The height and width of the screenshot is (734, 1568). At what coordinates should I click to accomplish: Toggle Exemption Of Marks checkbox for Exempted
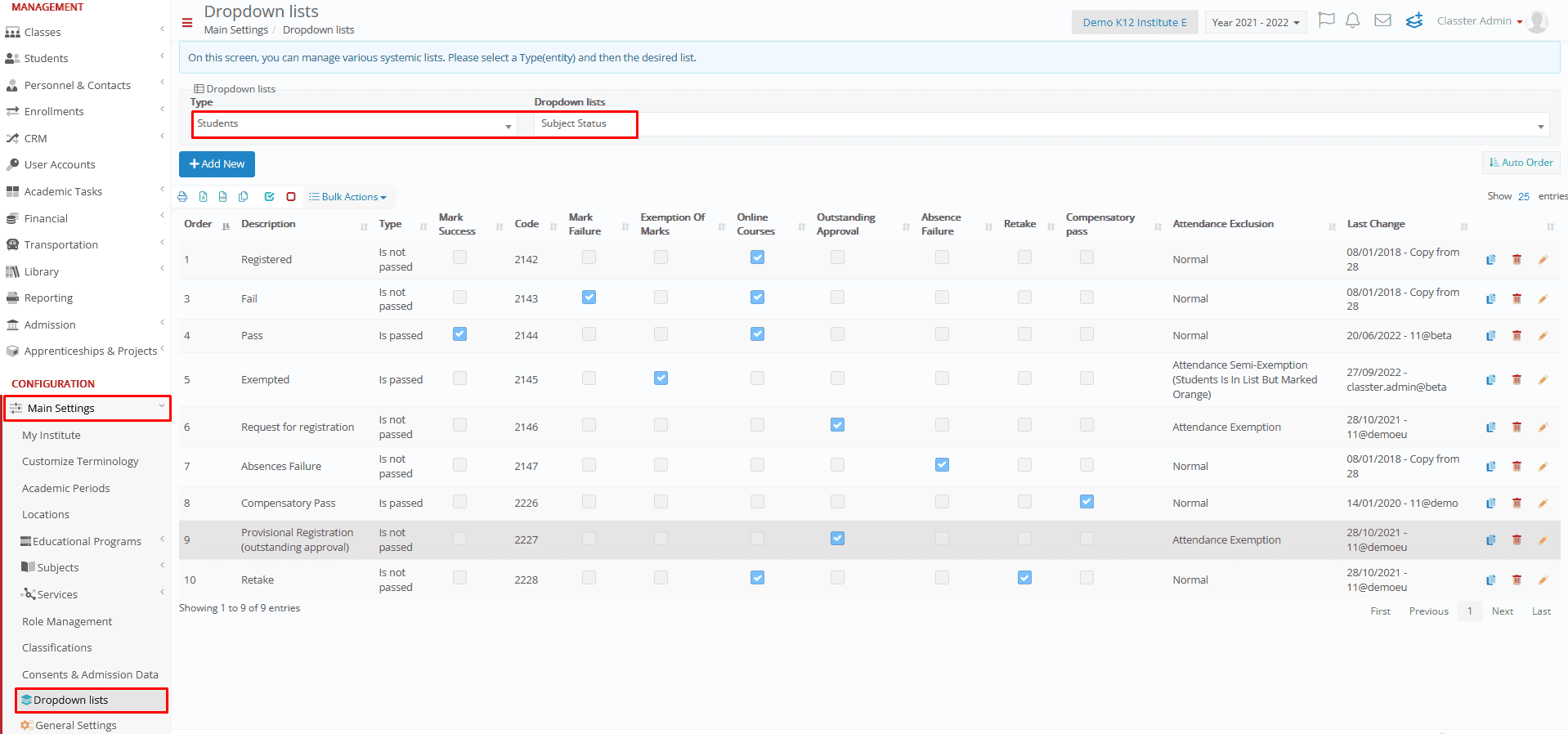661,378
